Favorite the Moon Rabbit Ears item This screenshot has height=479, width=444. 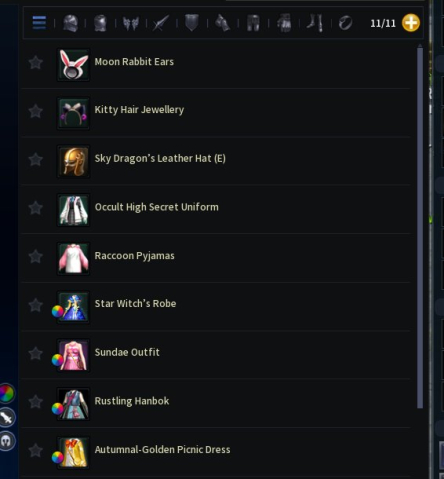tap(35, 63)
